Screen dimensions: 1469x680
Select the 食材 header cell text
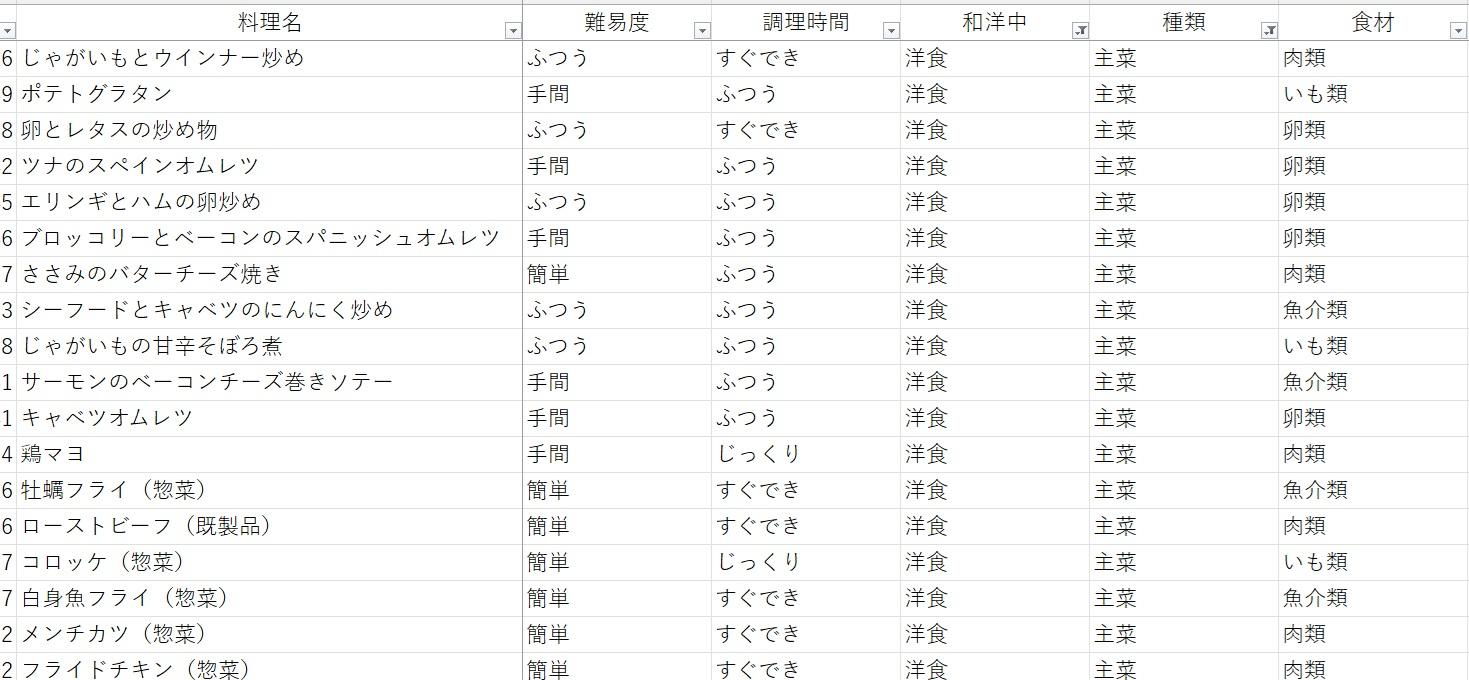(1373, 22)
